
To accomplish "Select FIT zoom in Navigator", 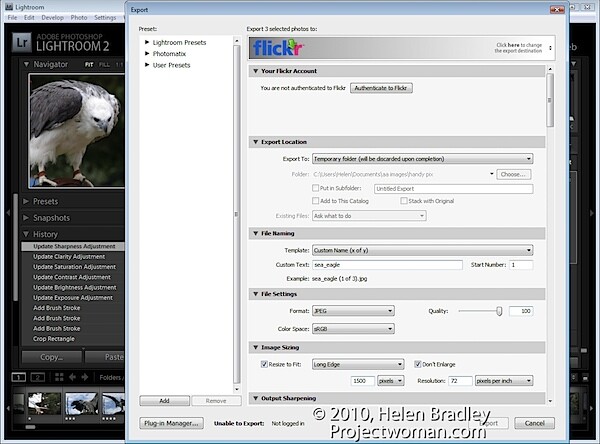I will pyautogui.click(x=89, y=65).
